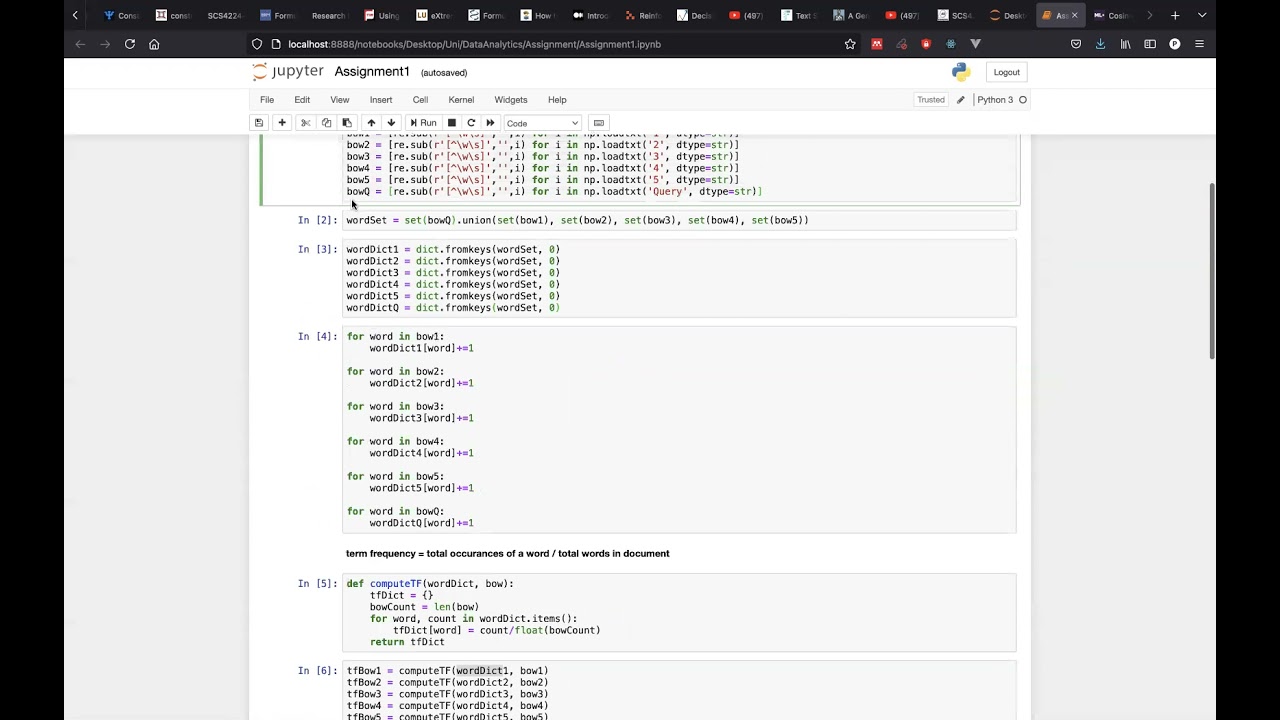Interrupt the kernel with the stop icon

[452, 123]
